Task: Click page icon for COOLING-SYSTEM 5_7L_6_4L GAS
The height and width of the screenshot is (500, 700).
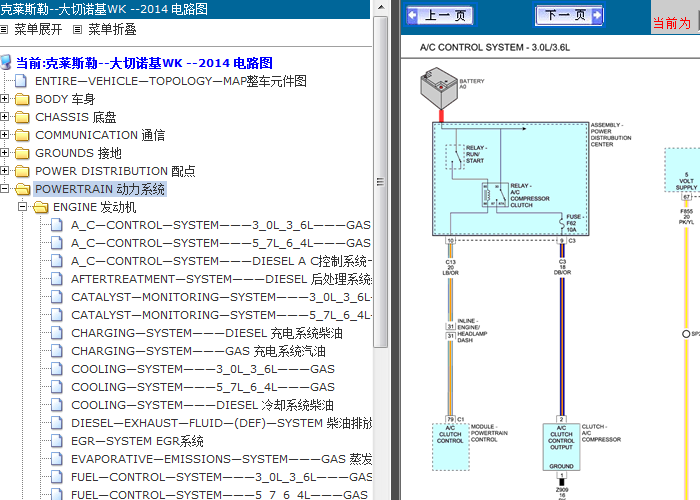Action: coord(57,387)
